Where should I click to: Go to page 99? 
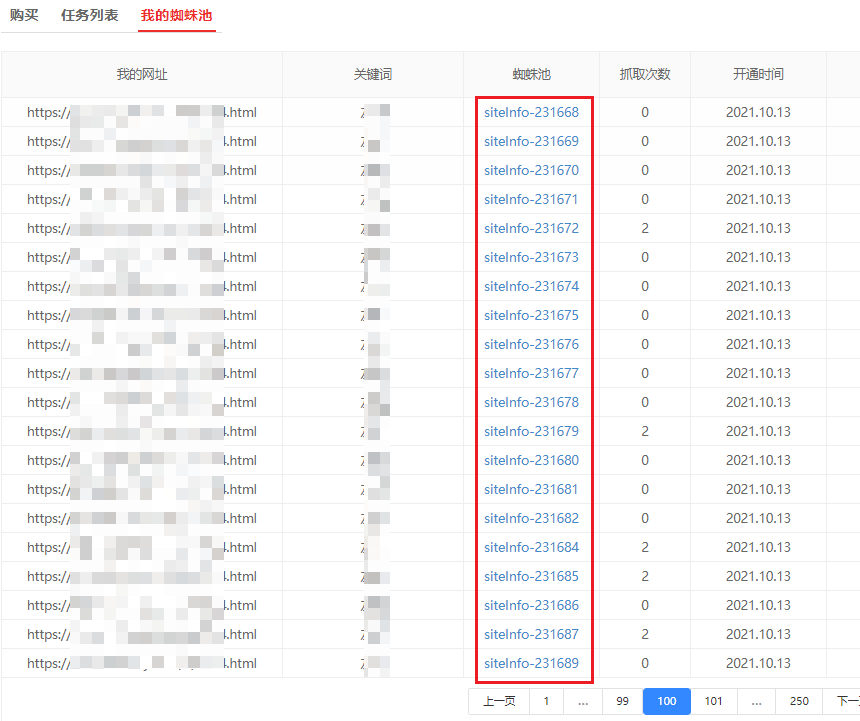pyautogui.click(x=622, y=701)
